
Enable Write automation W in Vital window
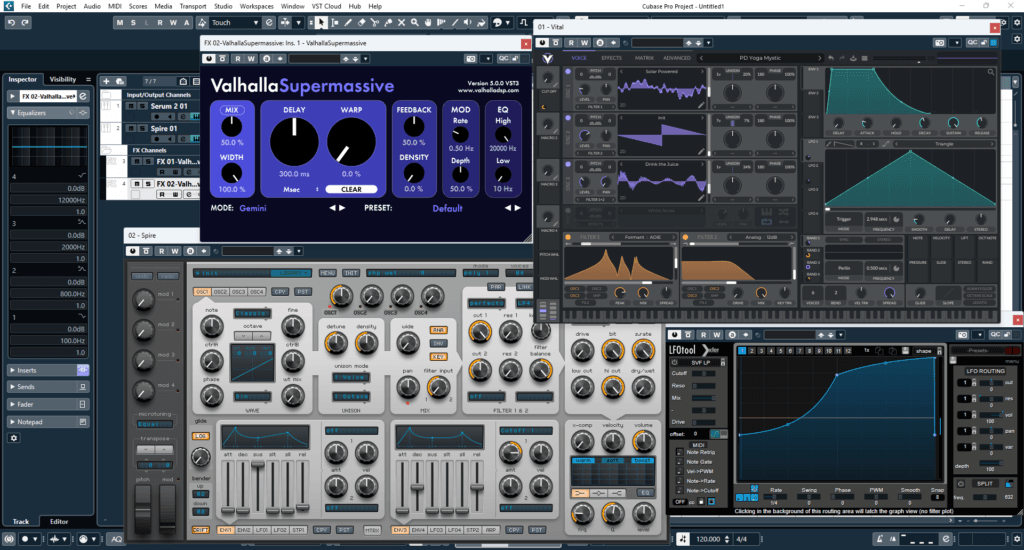(584, 43)
